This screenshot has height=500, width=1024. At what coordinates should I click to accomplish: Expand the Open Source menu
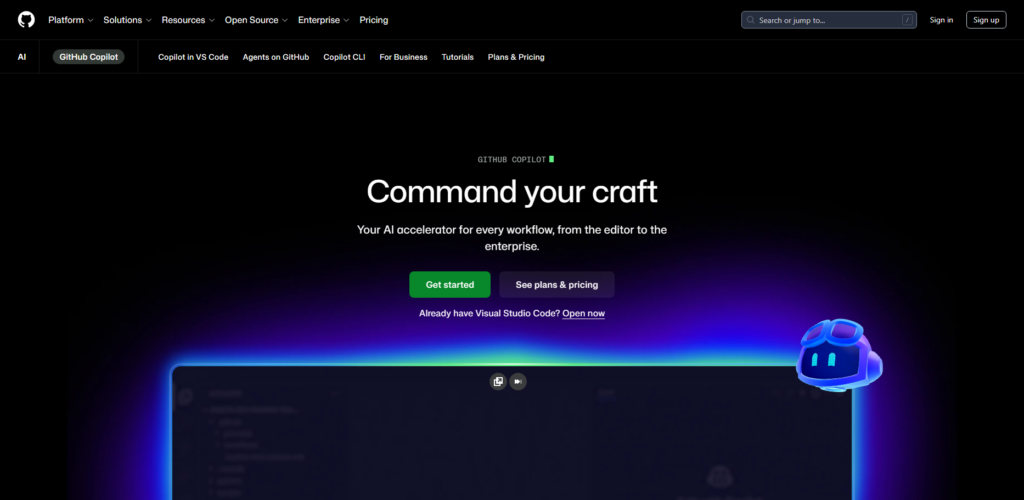click(256, 20)
